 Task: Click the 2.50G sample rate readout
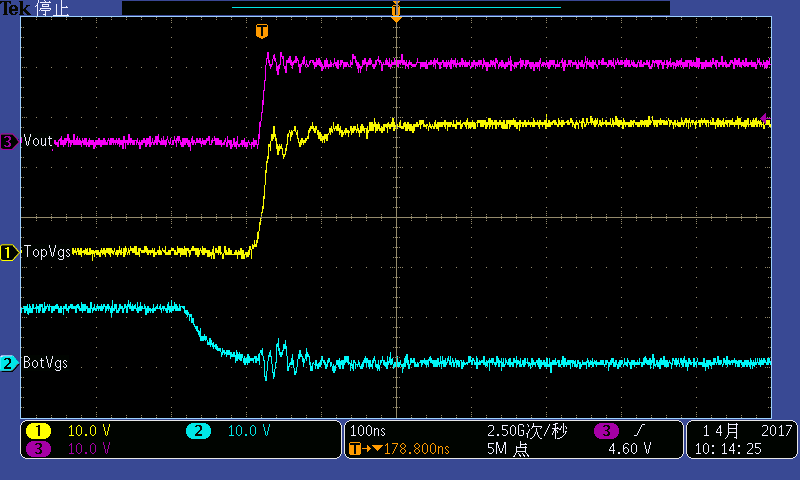click(x=527, y=431)
